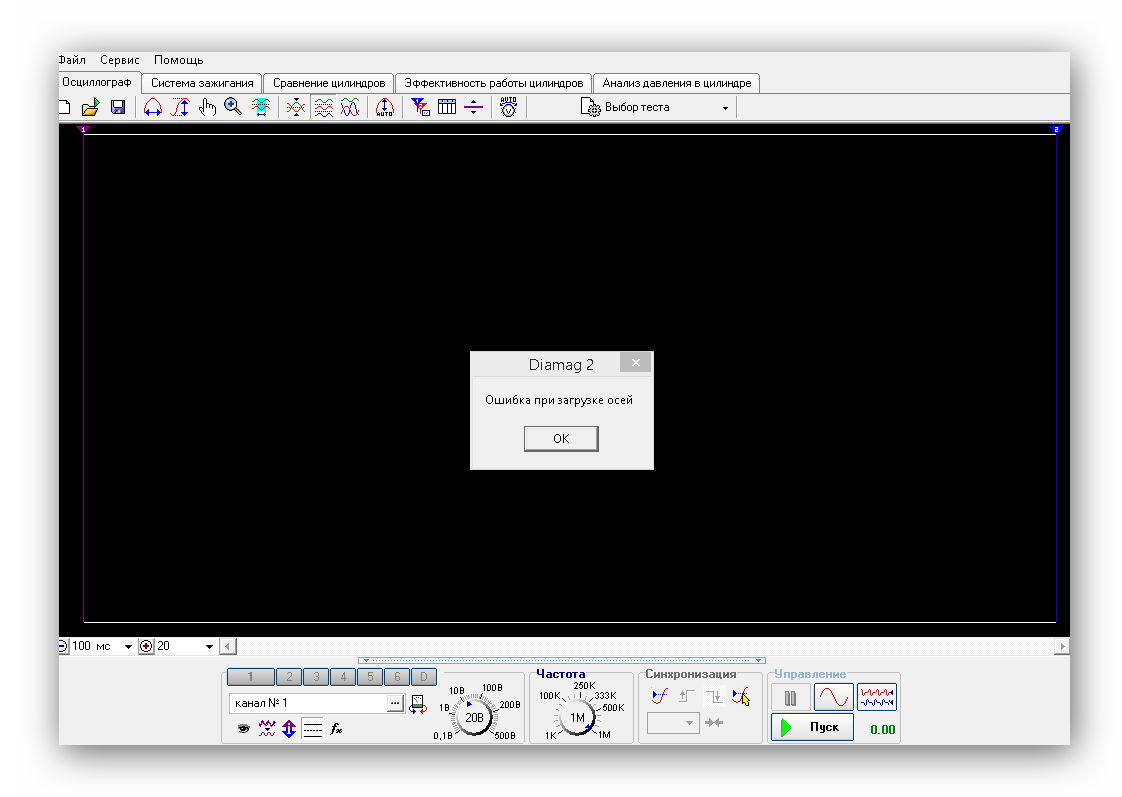Viewport: 1122px width, 797px height.
Task: Click the ellipsis button beside канал № 1
Action: [x=395, y=703]
